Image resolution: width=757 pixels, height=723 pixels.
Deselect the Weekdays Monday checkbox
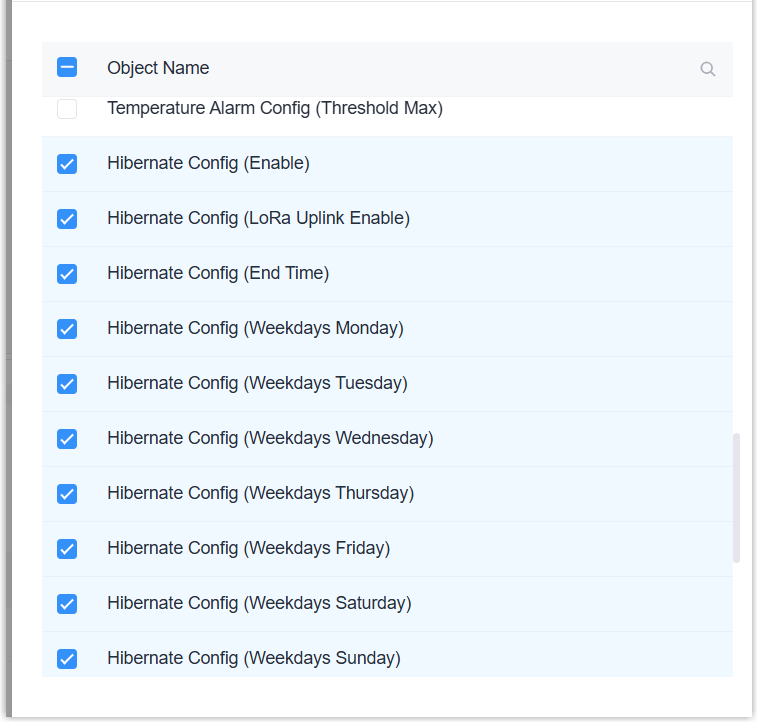pos(67,329)
